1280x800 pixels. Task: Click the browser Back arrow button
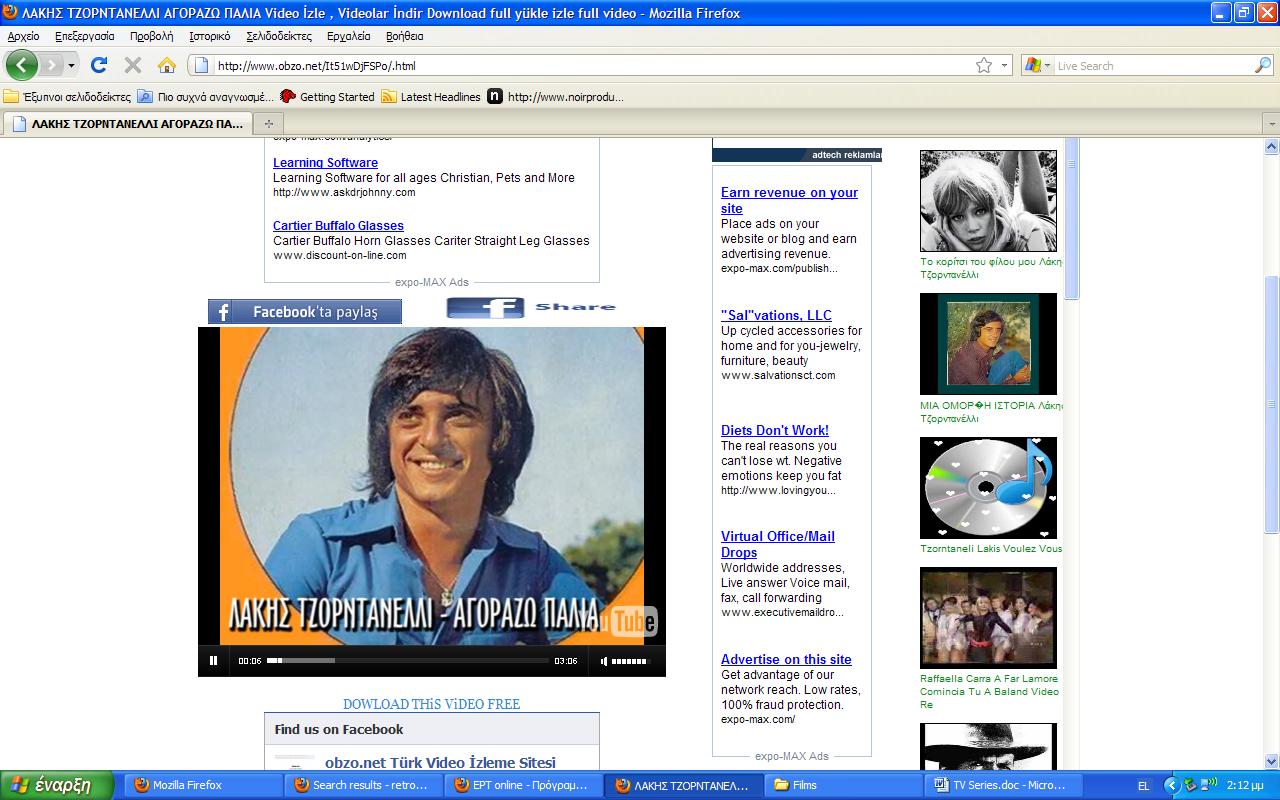pos(21,66)
